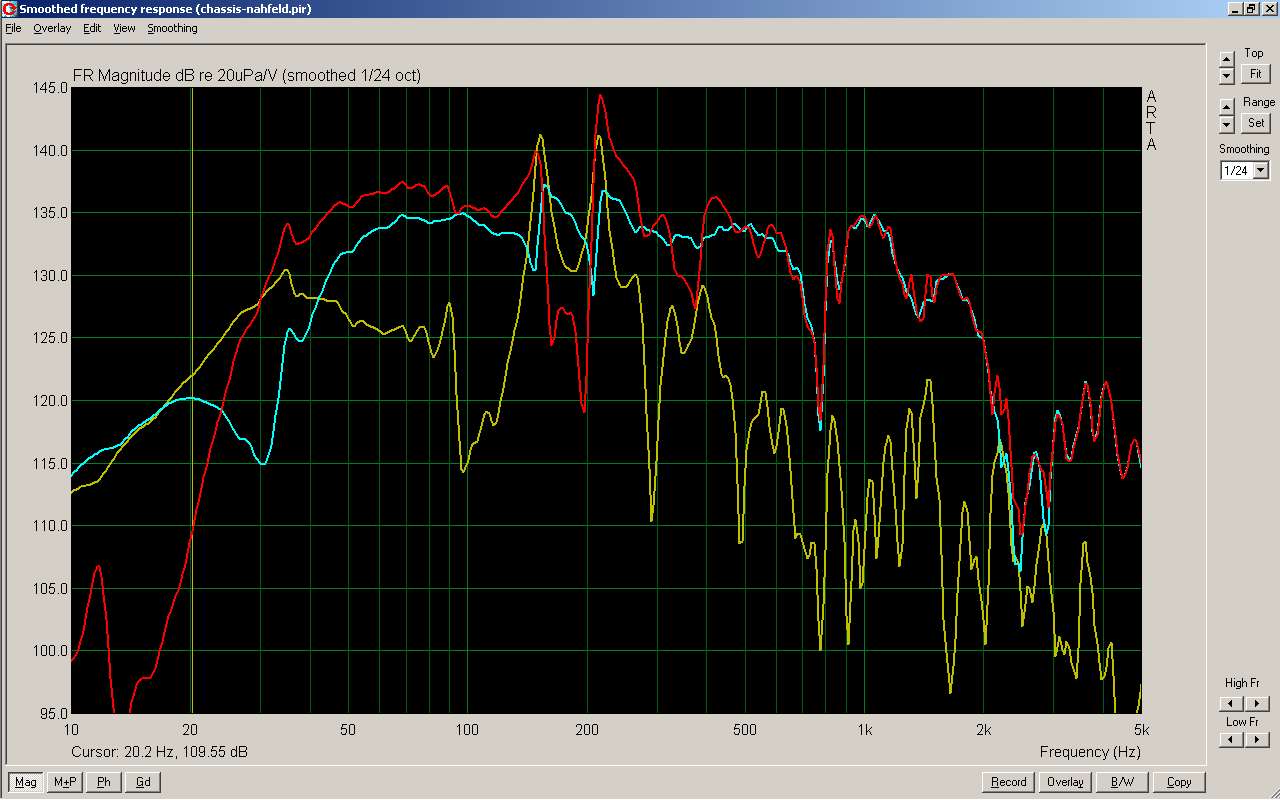
Task: Open the Smoothing menu in menu bar
Action: [x=172, y=28]
